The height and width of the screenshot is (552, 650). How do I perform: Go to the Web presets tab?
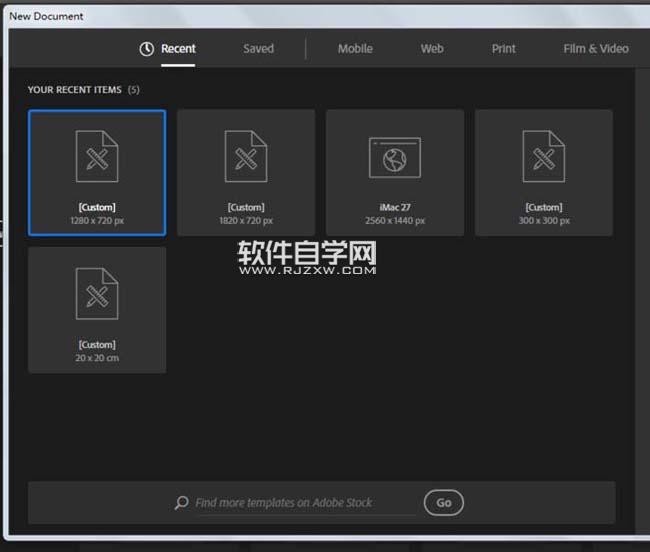[432, 49]
